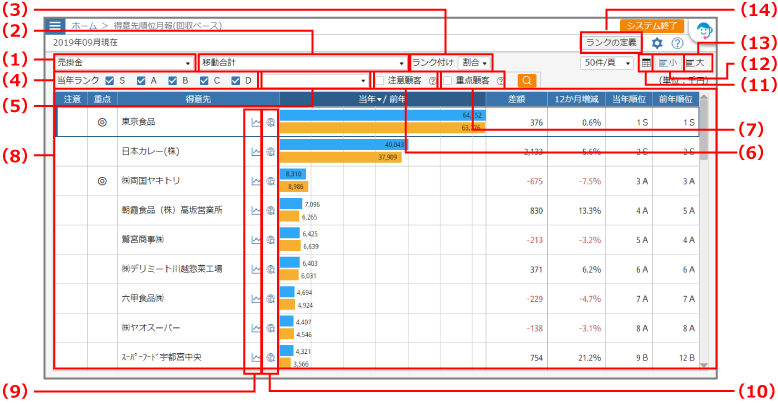This screenshot has width=778, height=404.
Task: Open the help question mark icon
Action: click(677, 43)
